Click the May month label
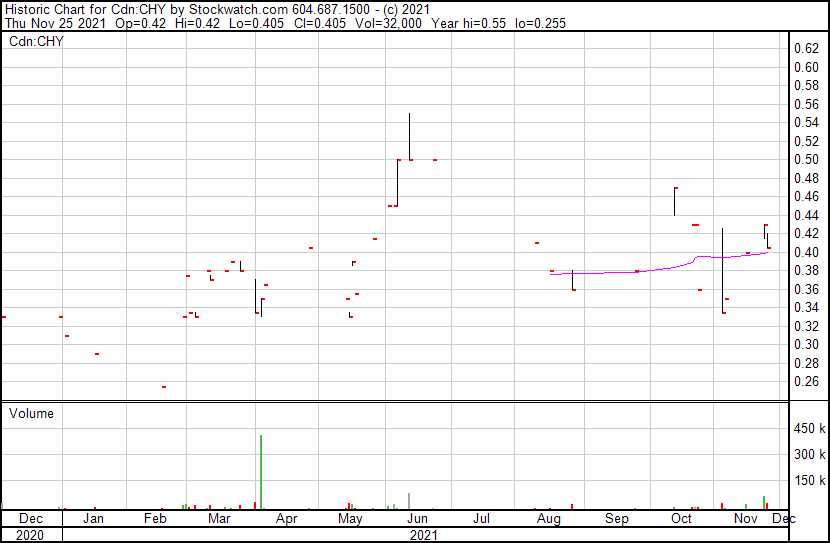 [350, 518]
